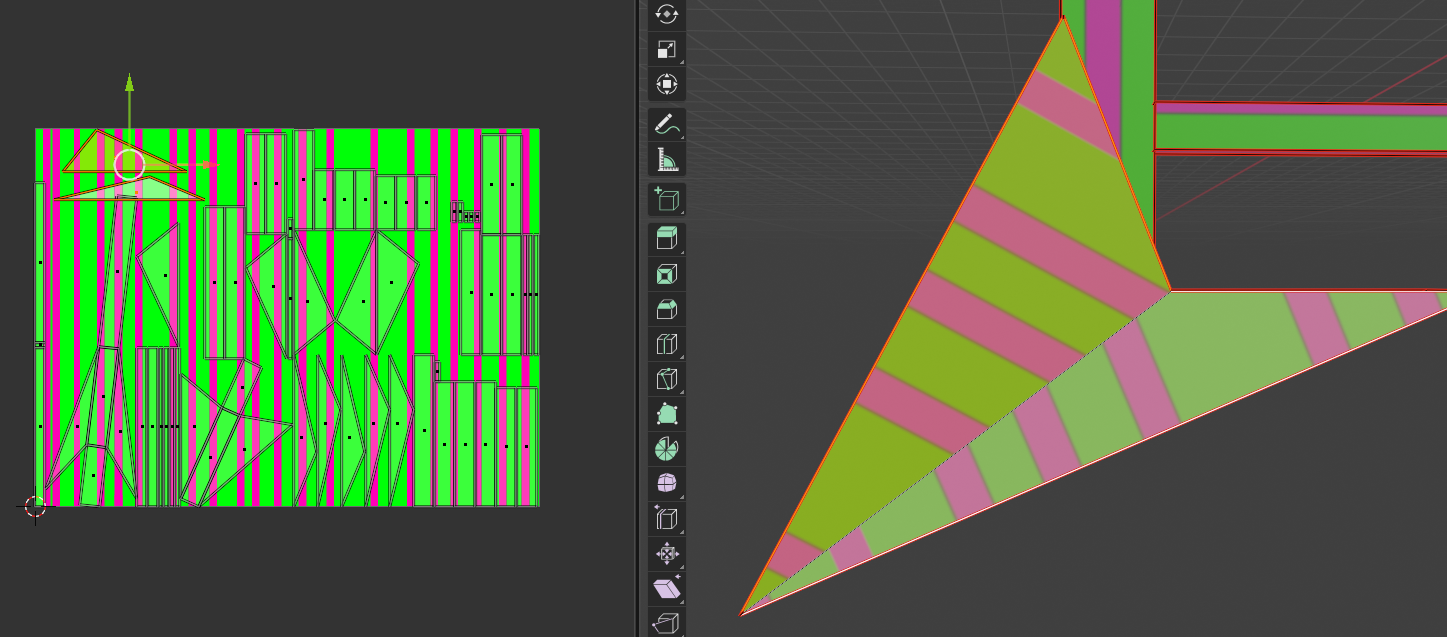
Task: Click the white circle center of UV move gizmo
Action: (129, 164)
